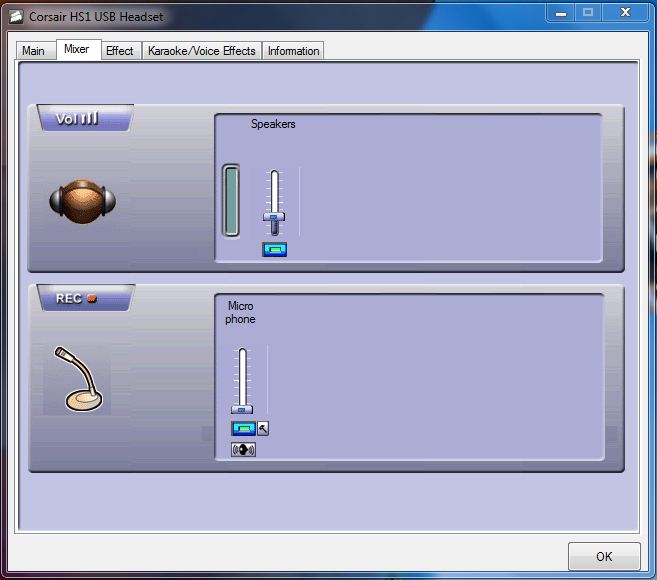Open Microphone advanced settings hammer icon

[263, 428]
